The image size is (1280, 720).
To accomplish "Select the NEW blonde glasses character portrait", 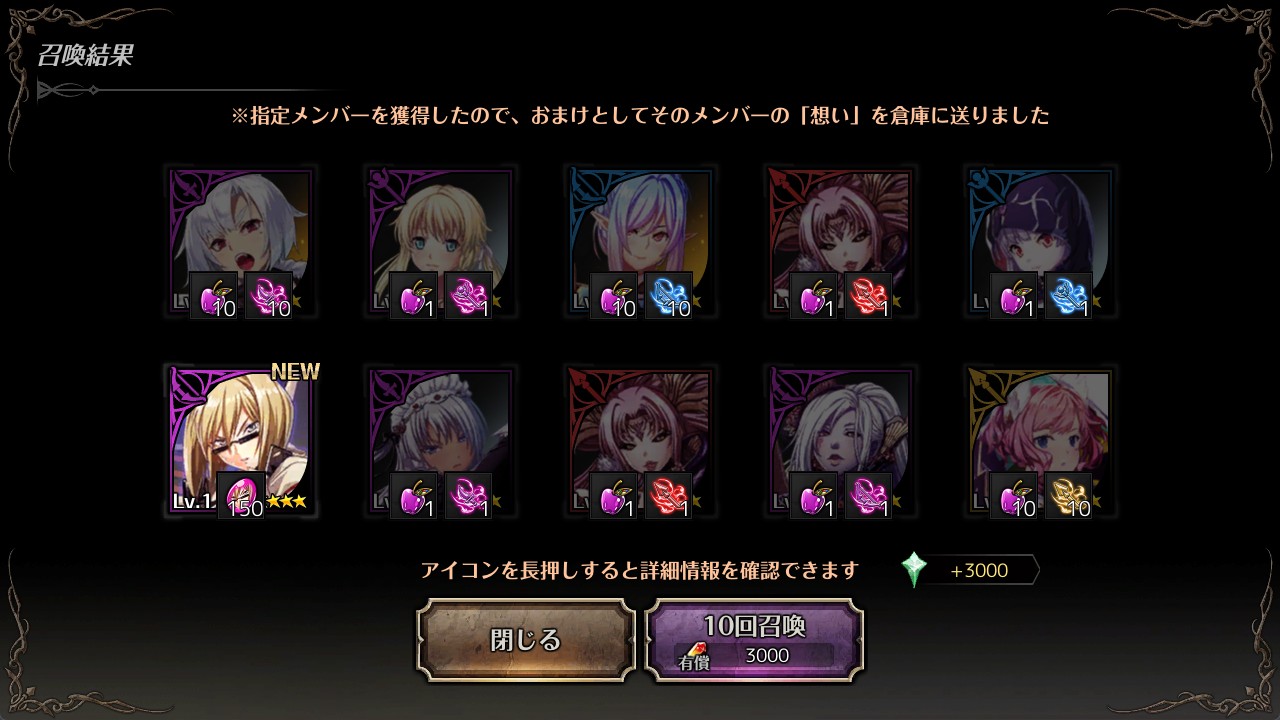I will (241, 441).
